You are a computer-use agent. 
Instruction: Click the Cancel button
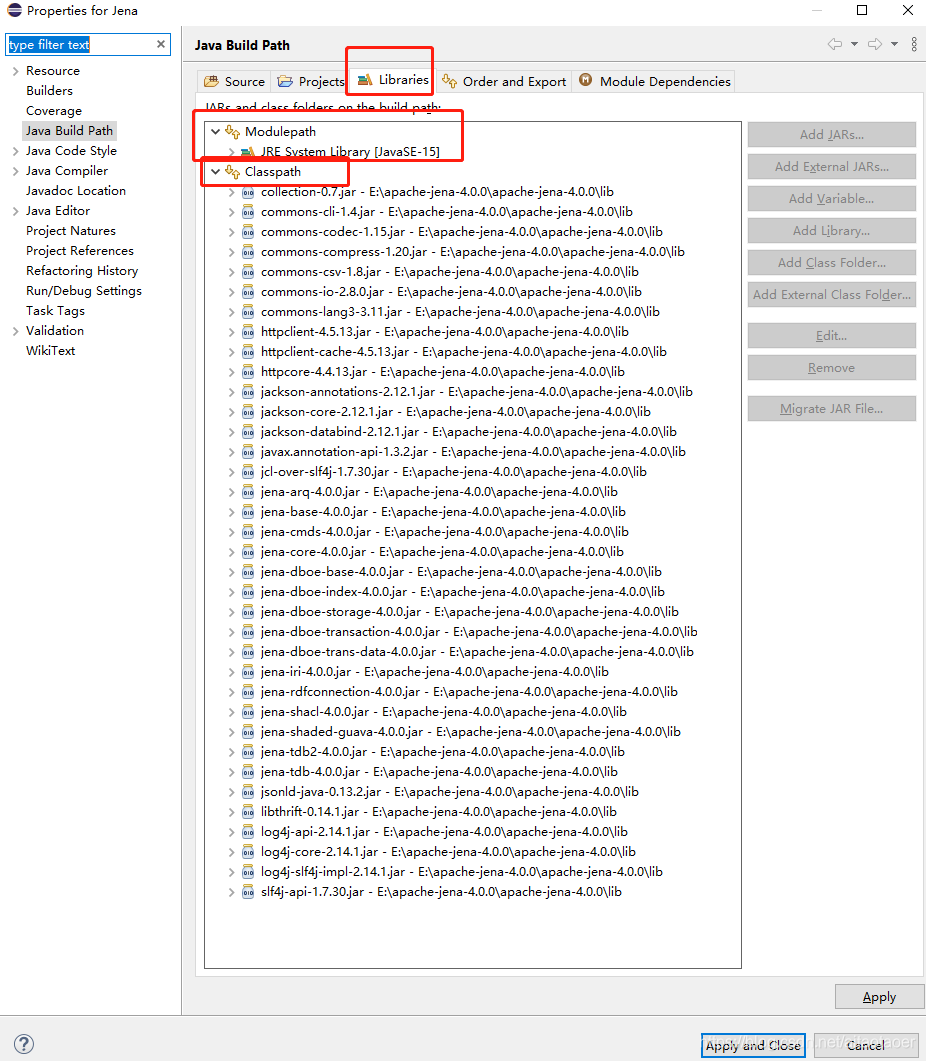tap(865, 1045)
